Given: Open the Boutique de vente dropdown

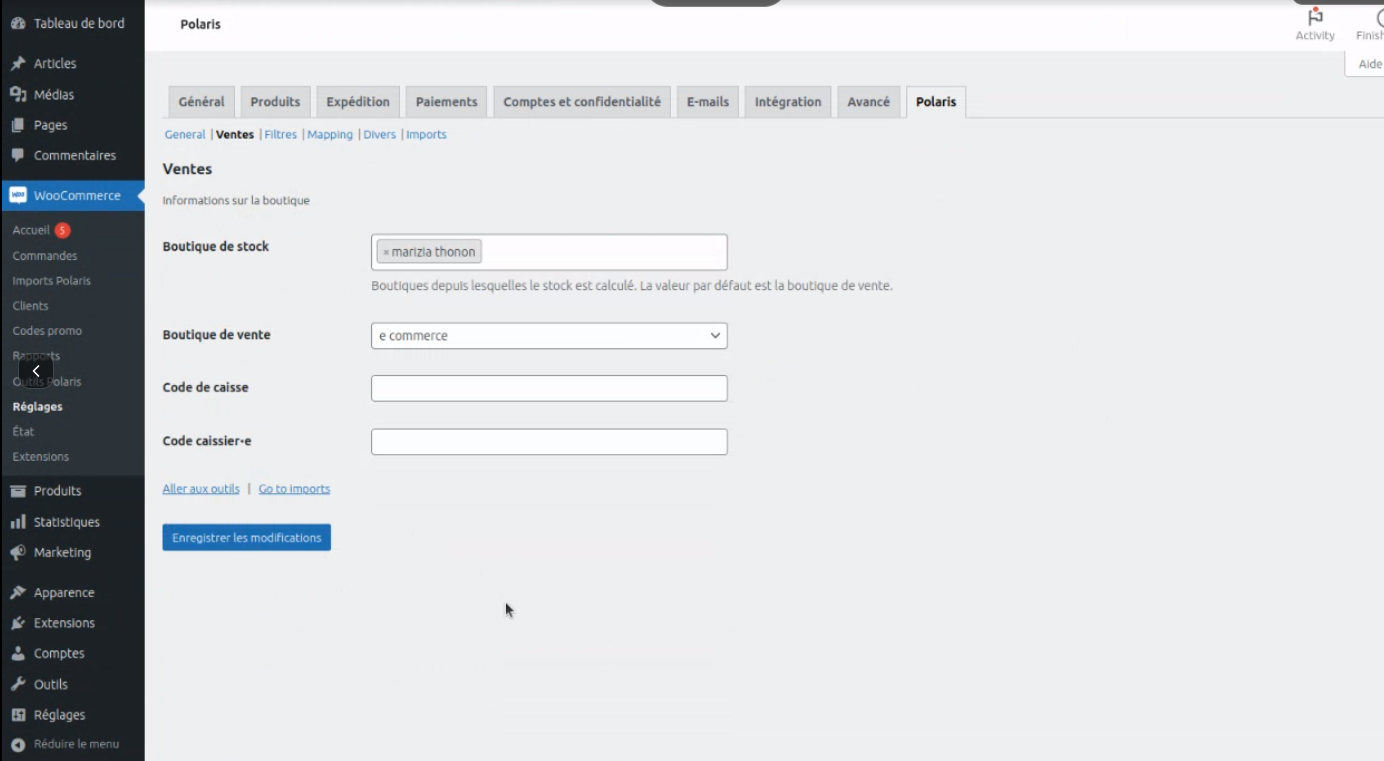Looking at the screenshot, I should click(x=549, y=336).
